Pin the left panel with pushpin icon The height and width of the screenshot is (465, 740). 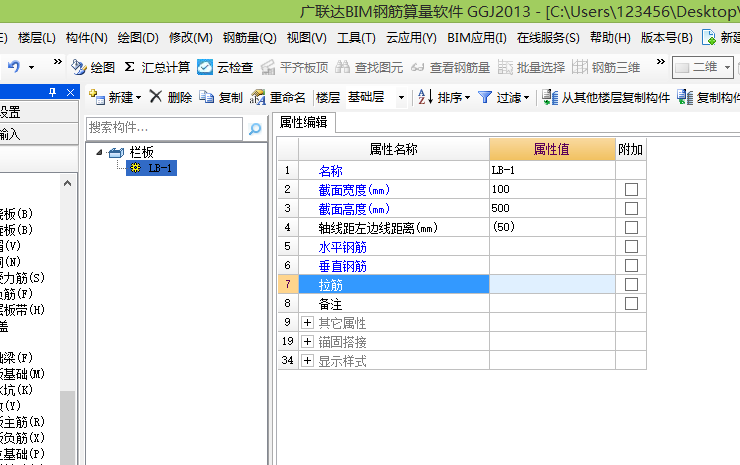point(52,93)
